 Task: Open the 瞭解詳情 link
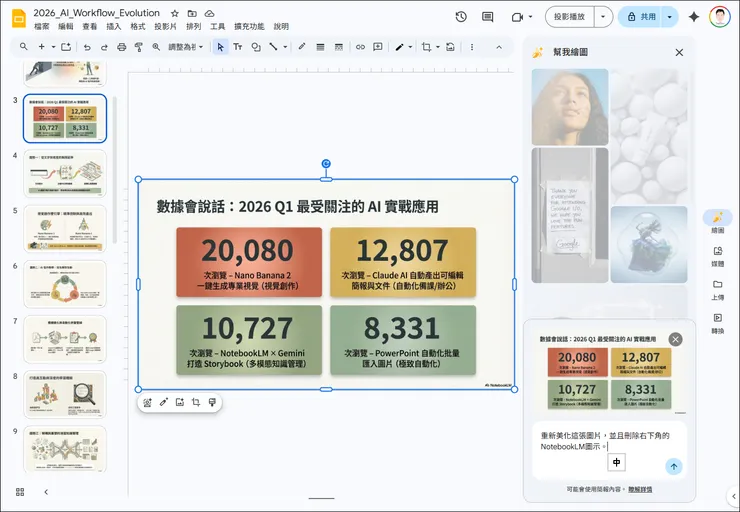pyautogui.click(x=640, y=489)
